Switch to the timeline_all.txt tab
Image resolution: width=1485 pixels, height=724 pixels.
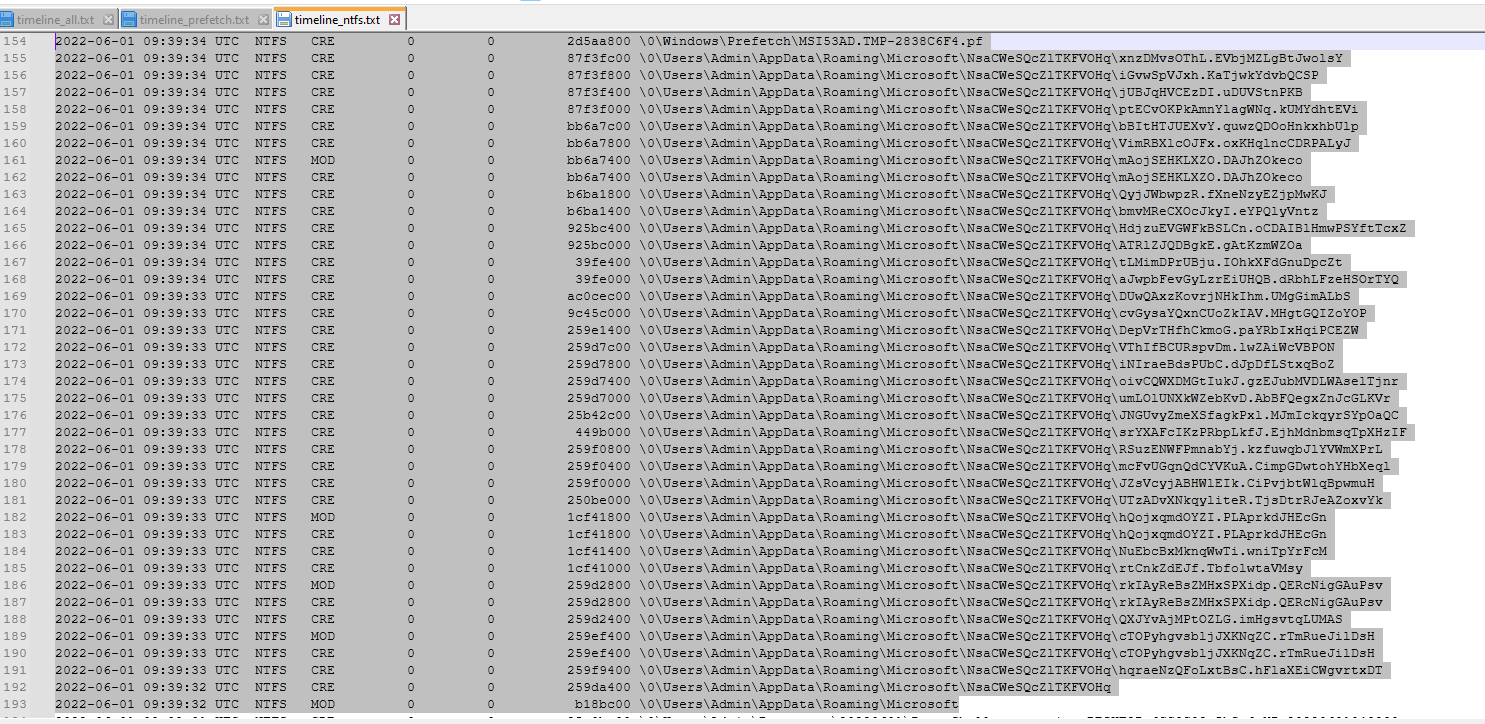56,20
